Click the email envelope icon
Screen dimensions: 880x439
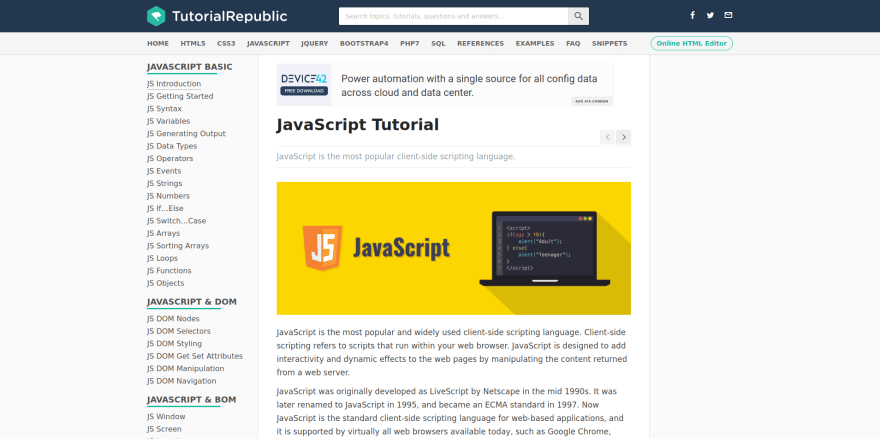pyautogui.click(x=728, y=15)
